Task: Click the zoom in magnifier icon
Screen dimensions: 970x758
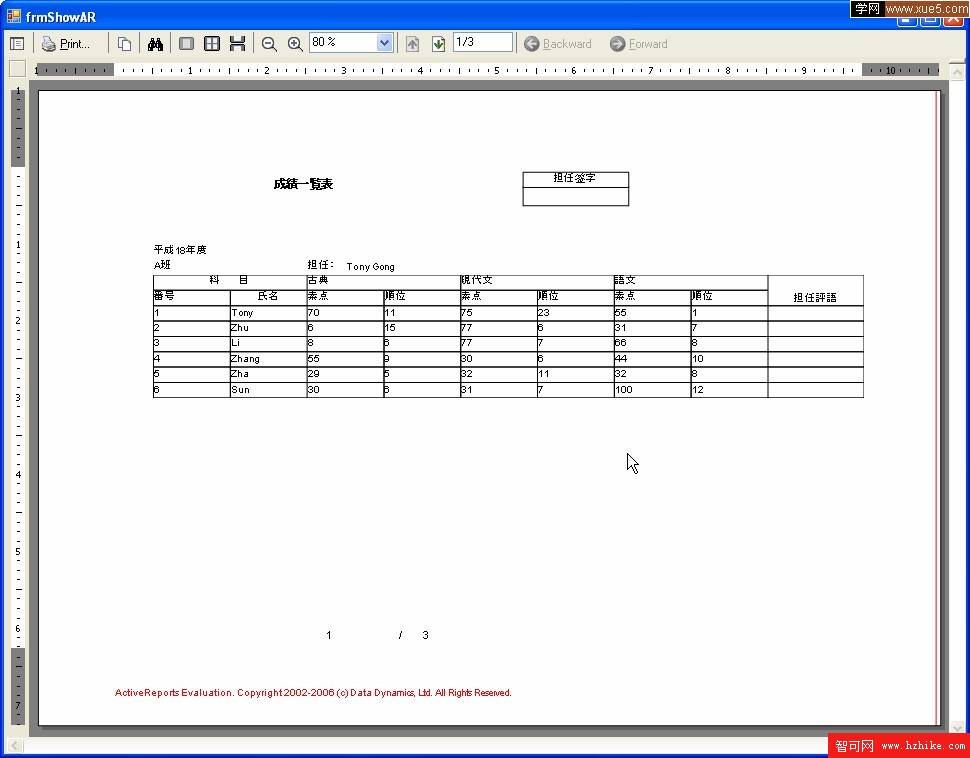Action: [295, 44]
